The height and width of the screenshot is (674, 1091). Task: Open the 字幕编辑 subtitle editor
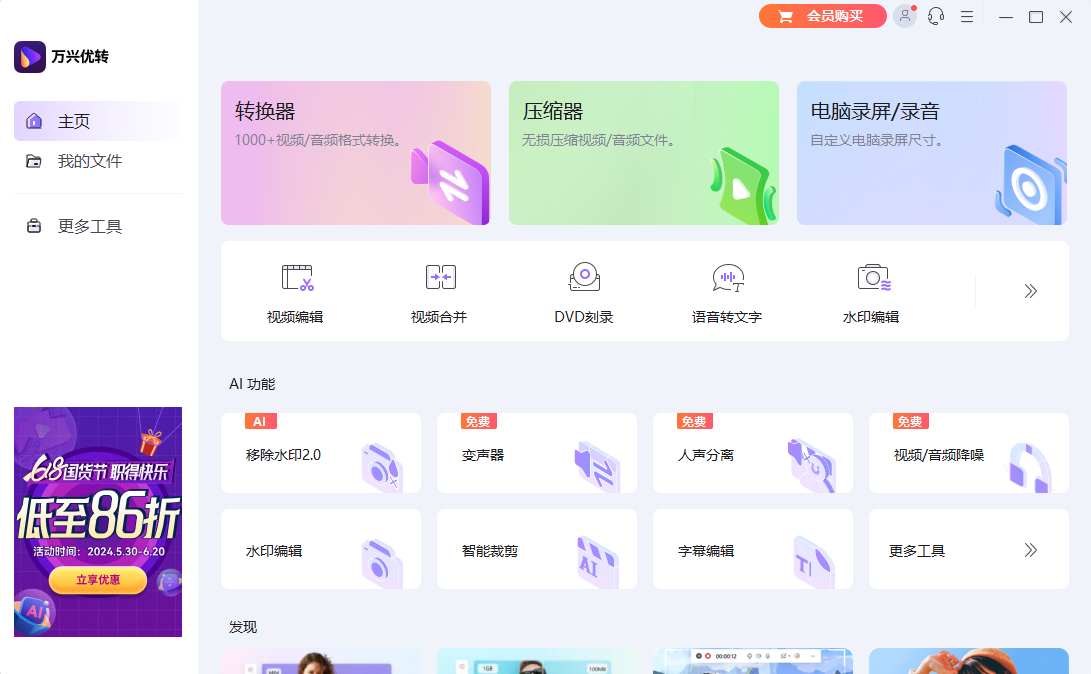[752, 549]
